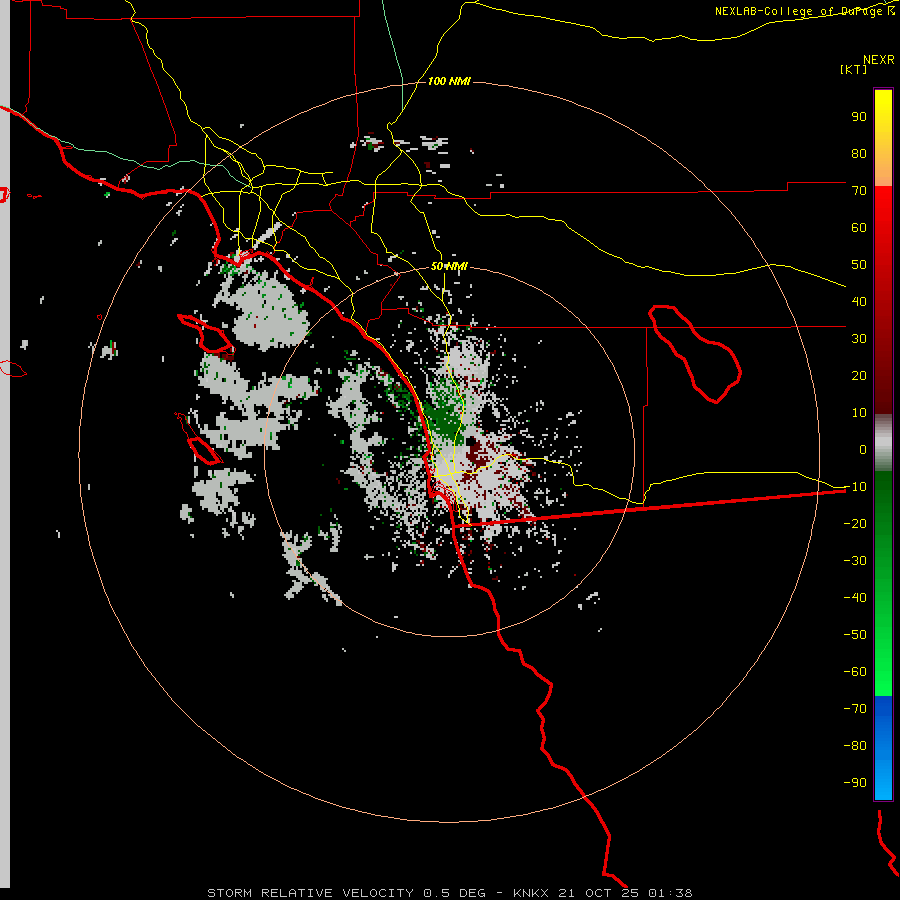
Task: Click the 70 value on the velocity scale
Action: tap(859, 191)
